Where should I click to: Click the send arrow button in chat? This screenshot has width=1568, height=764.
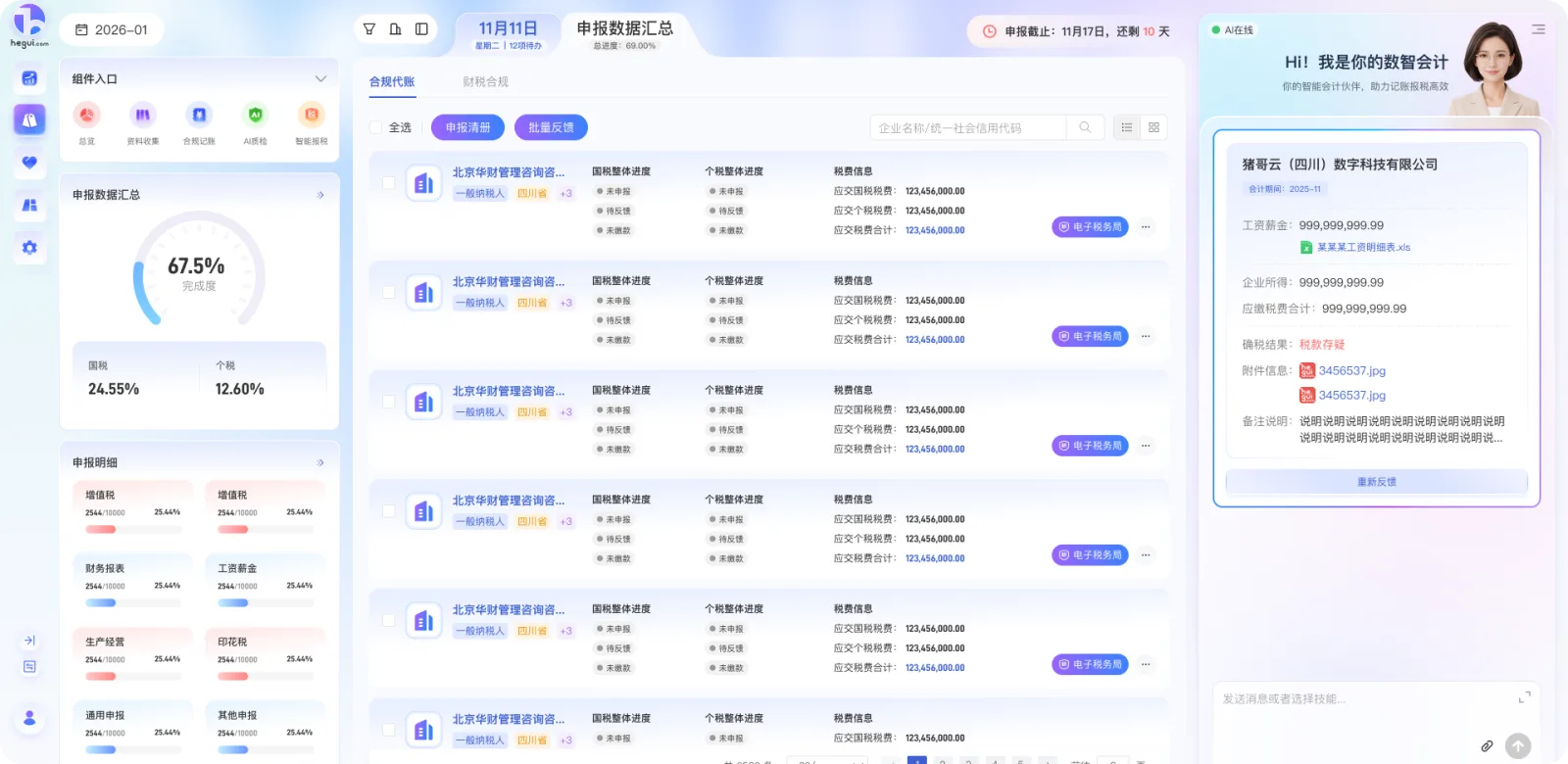pyautogui.click(x=1518, y=746)
